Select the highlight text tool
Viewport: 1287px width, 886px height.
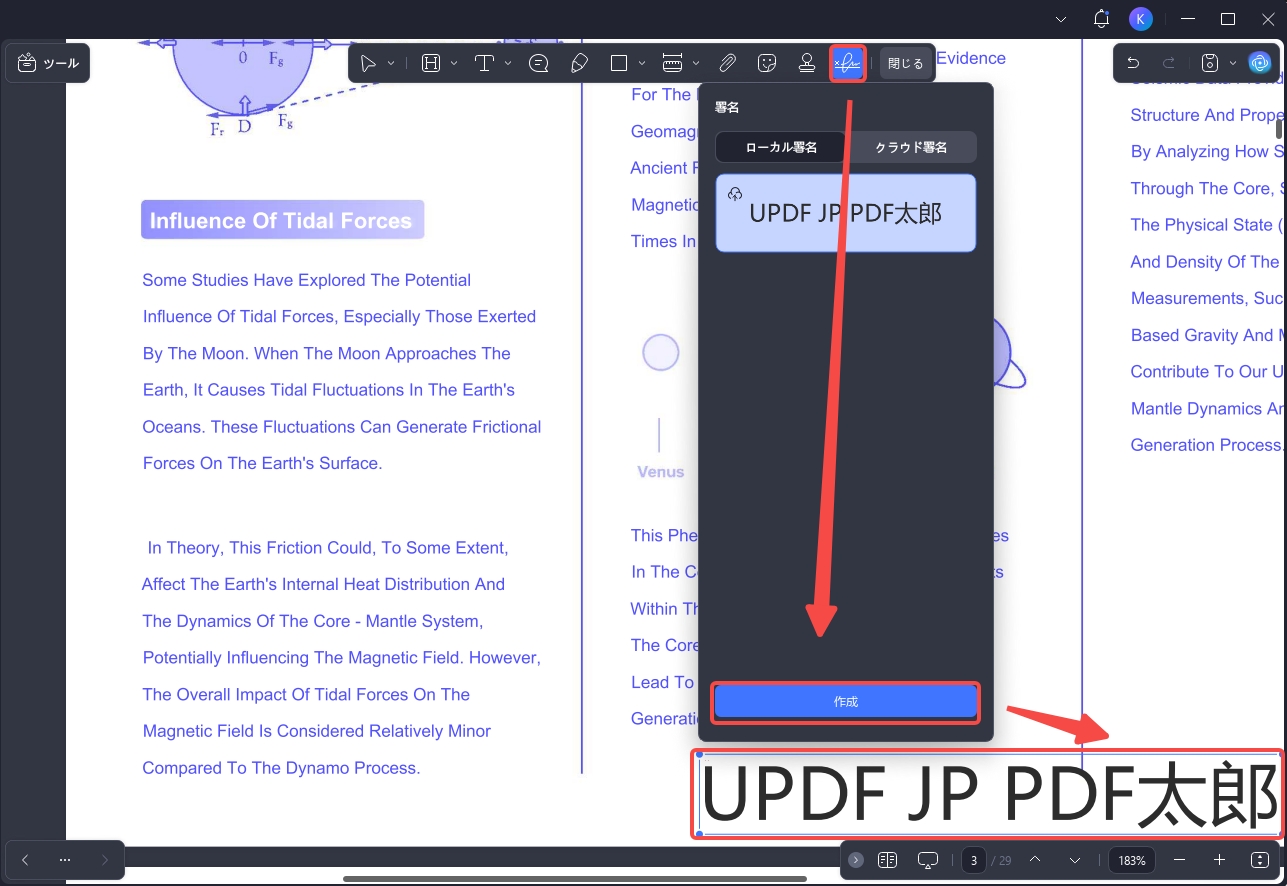pyautogui.click(x=431, y=63)
